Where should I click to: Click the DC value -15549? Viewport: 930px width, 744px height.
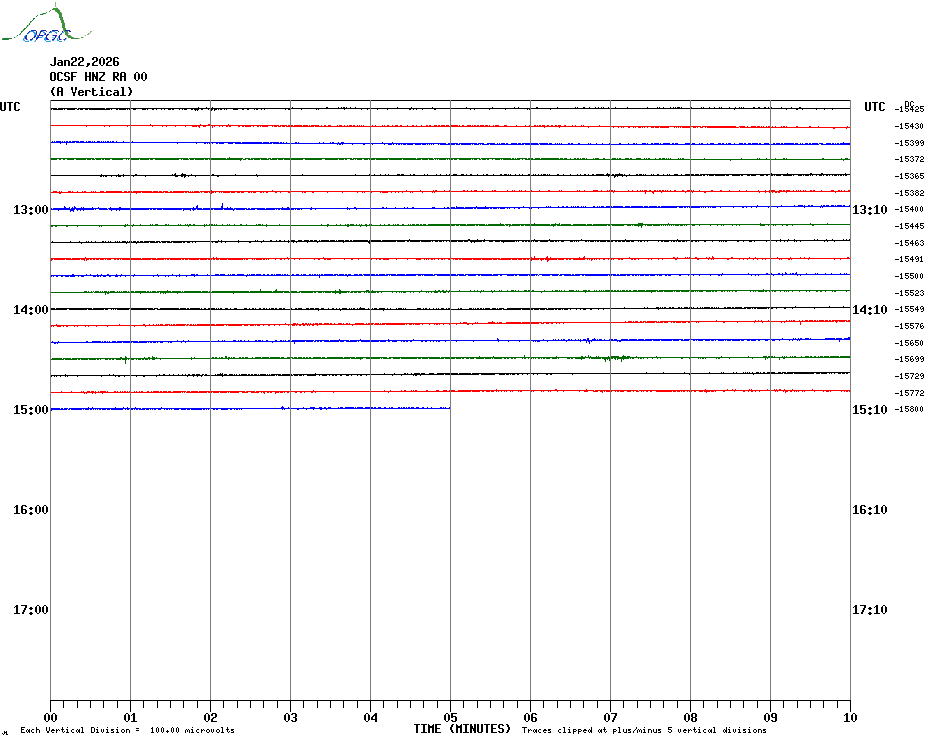pyautogui.click(x=909, y=310)
